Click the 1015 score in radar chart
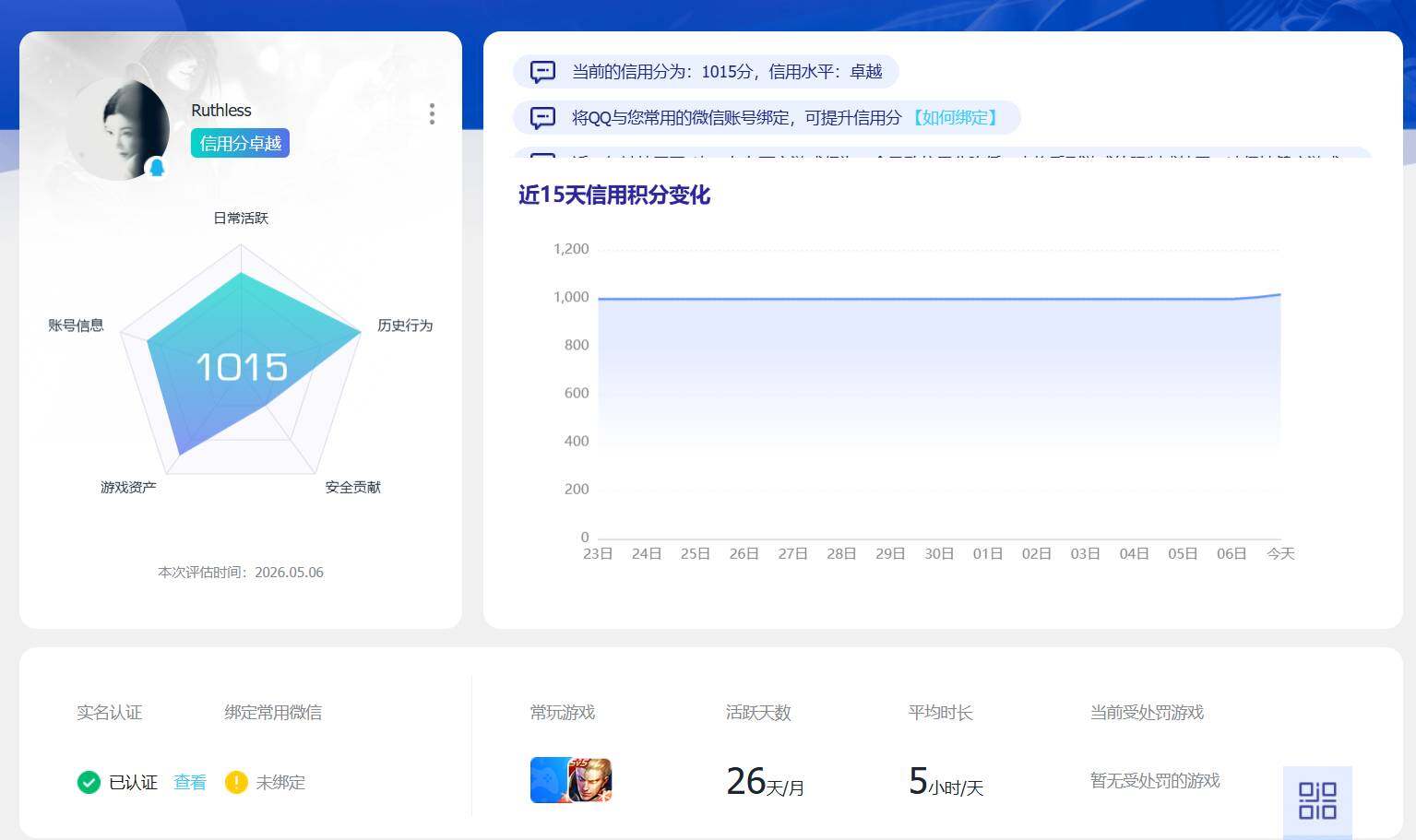Viewport: 1416px width, 840px height. pyautogui.click(x=242, y=367)
